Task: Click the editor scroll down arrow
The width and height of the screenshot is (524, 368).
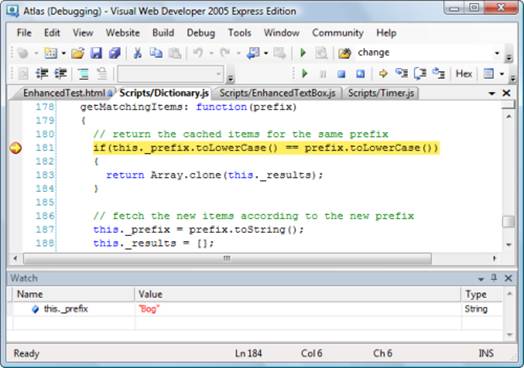Action: point(509,245)
